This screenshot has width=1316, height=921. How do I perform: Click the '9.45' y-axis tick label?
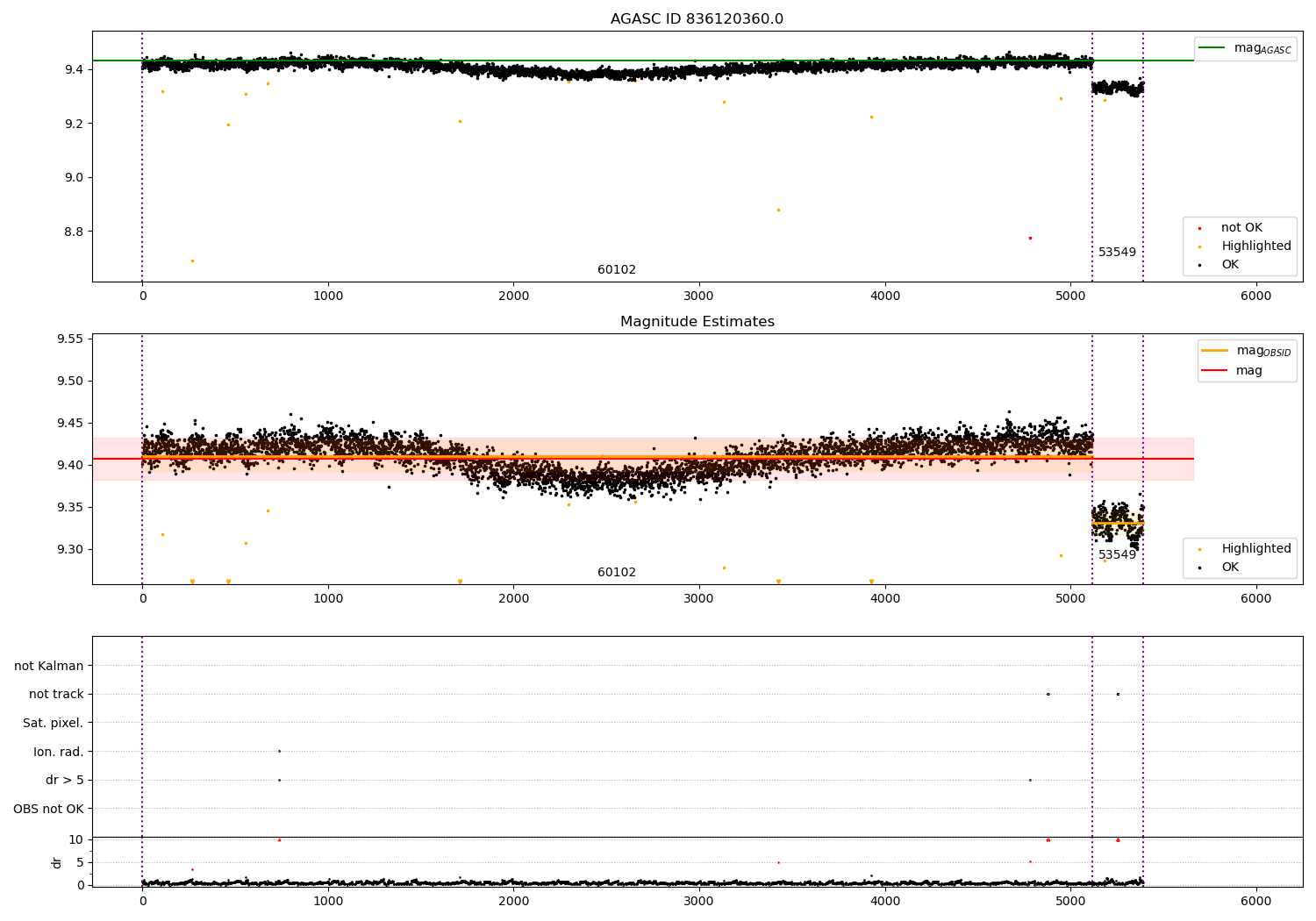(70, 424)
